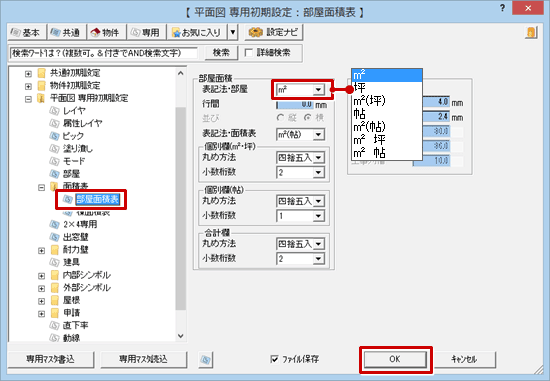Click the tree scrollbar down arrow
This screenshot has height=381, width=550.
[181, 336]
